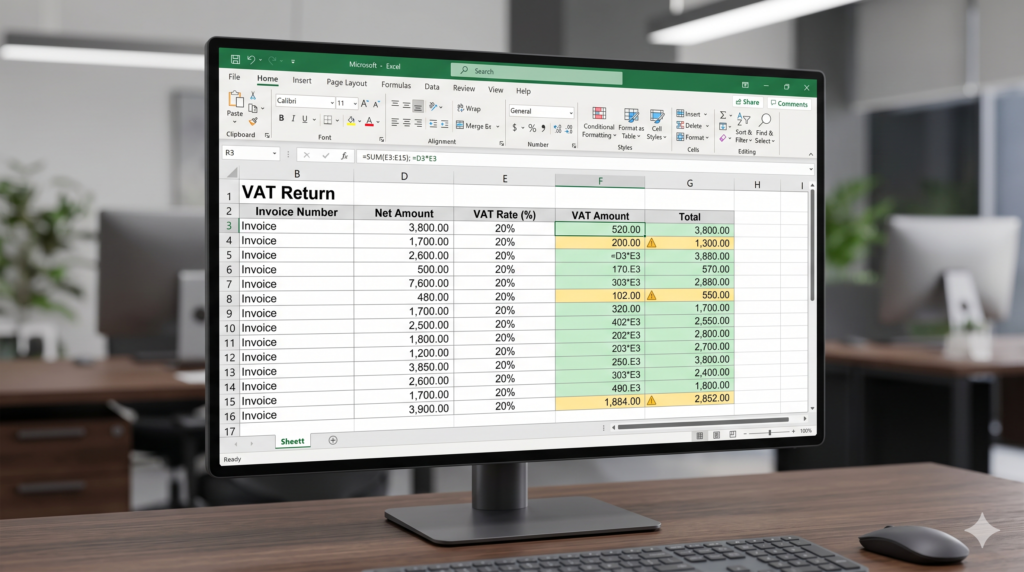The height and width of the screenshot is (572, 1024).
Task: Toggle Bold formatting
Action: pos(281,118)
